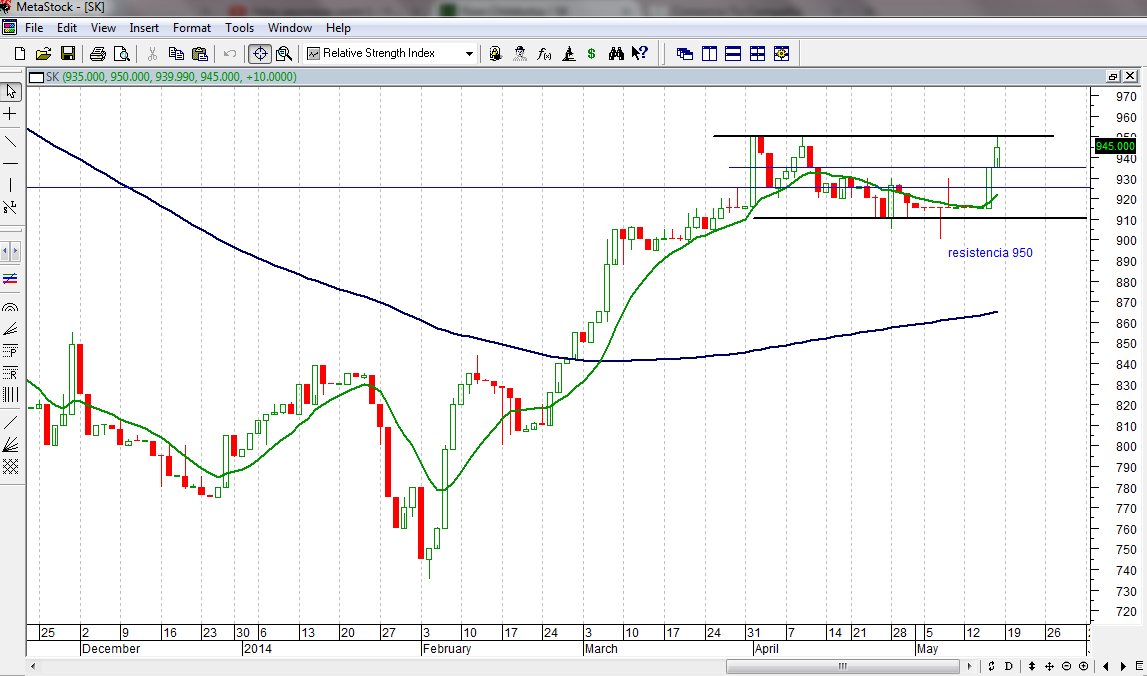The height and width of the screenshot is (676, 1147).
Task: Select the Gann grid hatch tool
Action: [x=10, y=466]
